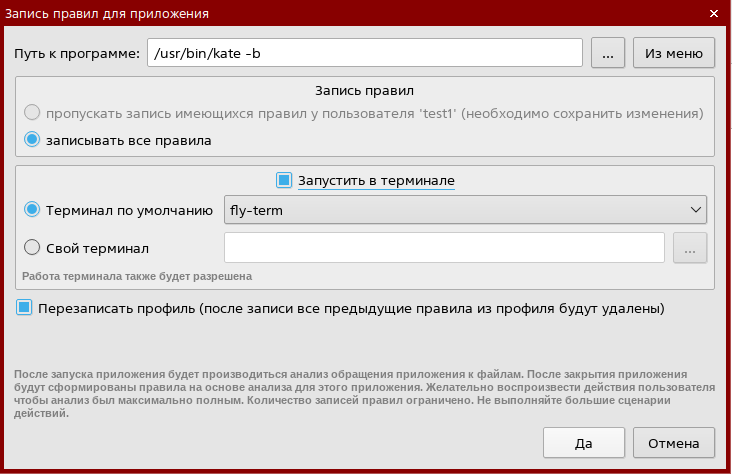Select 'пропускать запись имеющихся правил' radio option

[x=33, y=113]
